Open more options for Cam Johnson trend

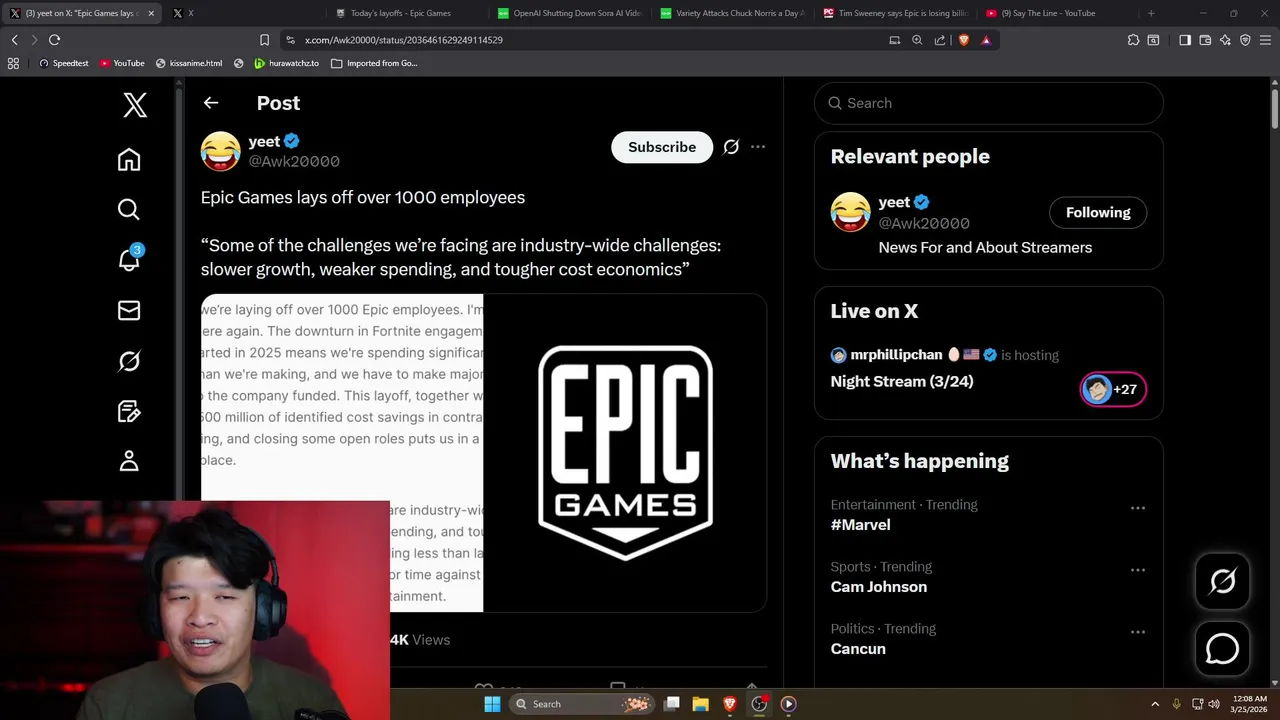(1138, 570)
